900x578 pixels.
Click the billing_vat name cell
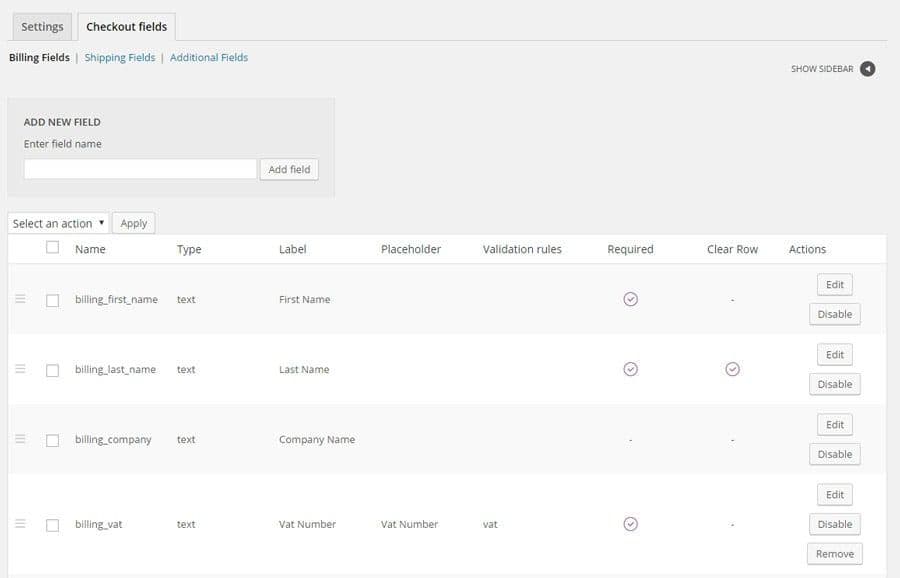click(x=99, y=525)
